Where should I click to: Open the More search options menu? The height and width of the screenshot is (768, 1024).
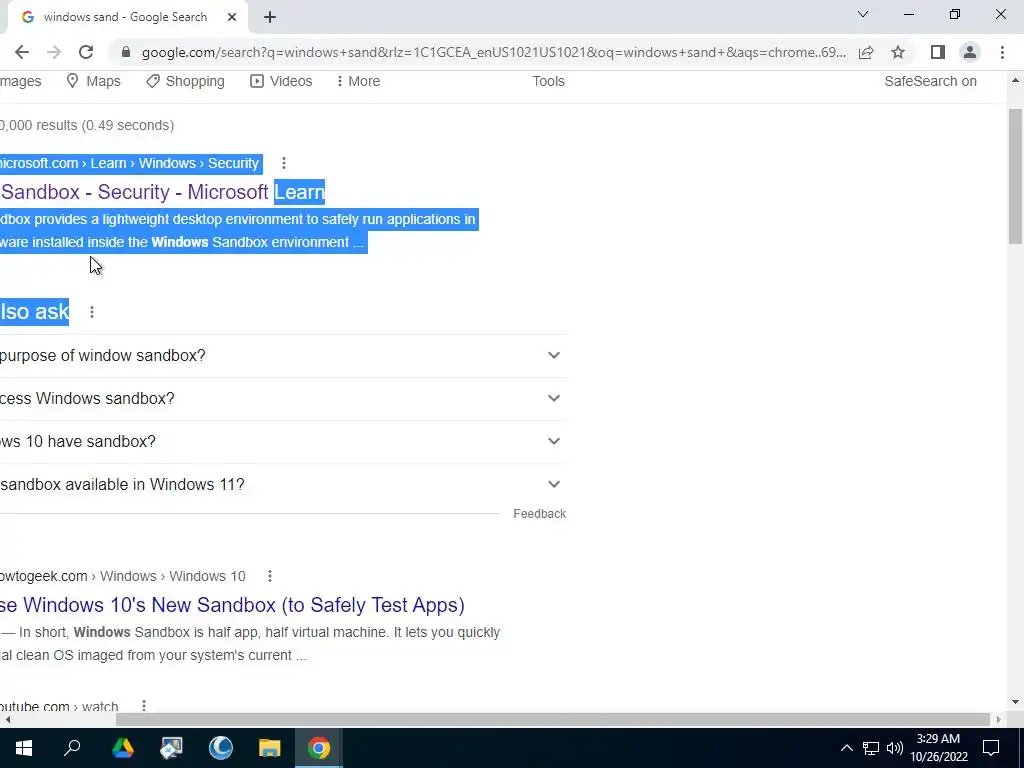click(x=358, y=81)
